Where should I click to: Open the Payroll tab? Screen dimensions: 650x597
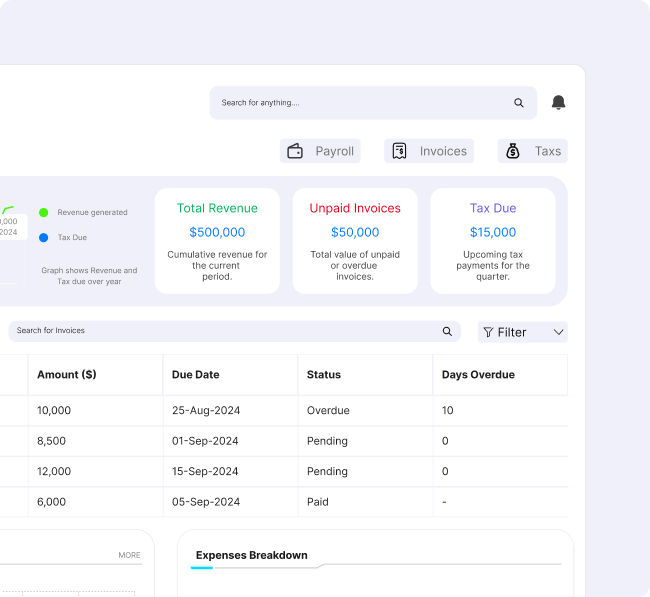click(x=320, y=151)
